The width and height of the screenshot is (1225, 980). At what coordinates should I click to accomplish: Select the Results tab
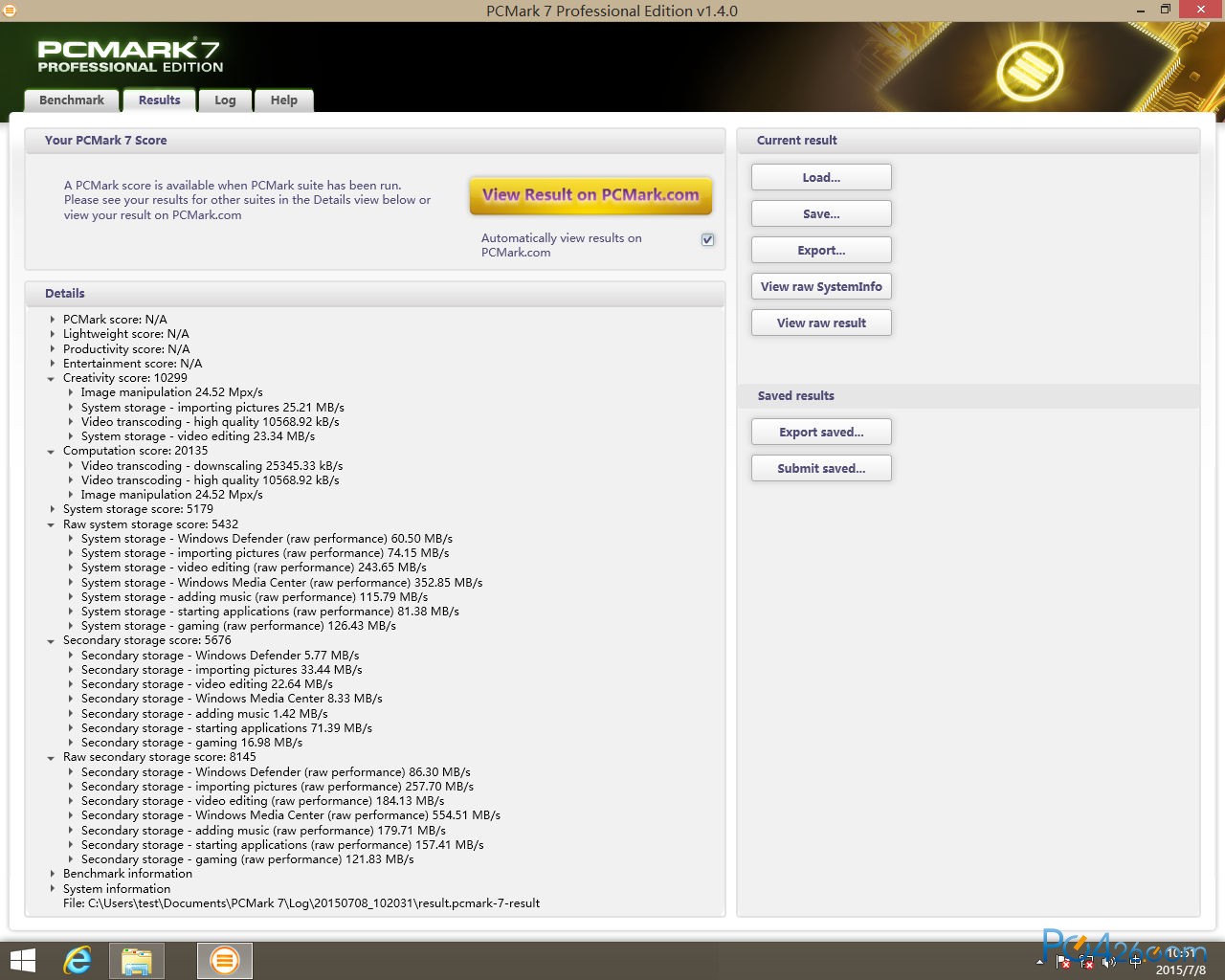coord(159,100)
